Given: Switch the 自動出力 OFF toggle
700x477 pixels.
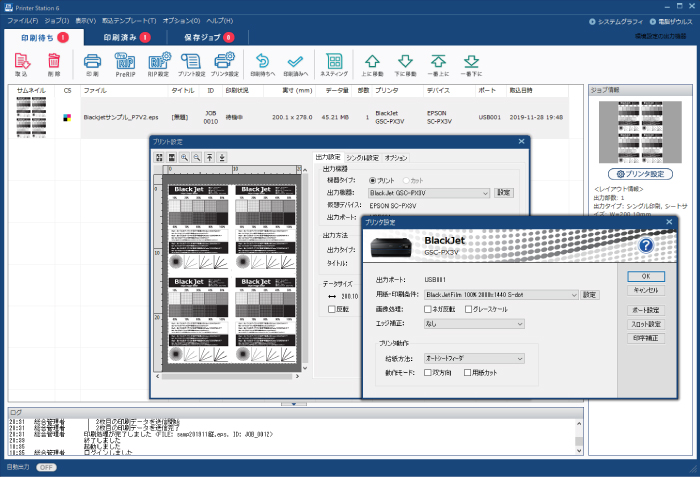Looking at the screenshot, I should [46, 467].
